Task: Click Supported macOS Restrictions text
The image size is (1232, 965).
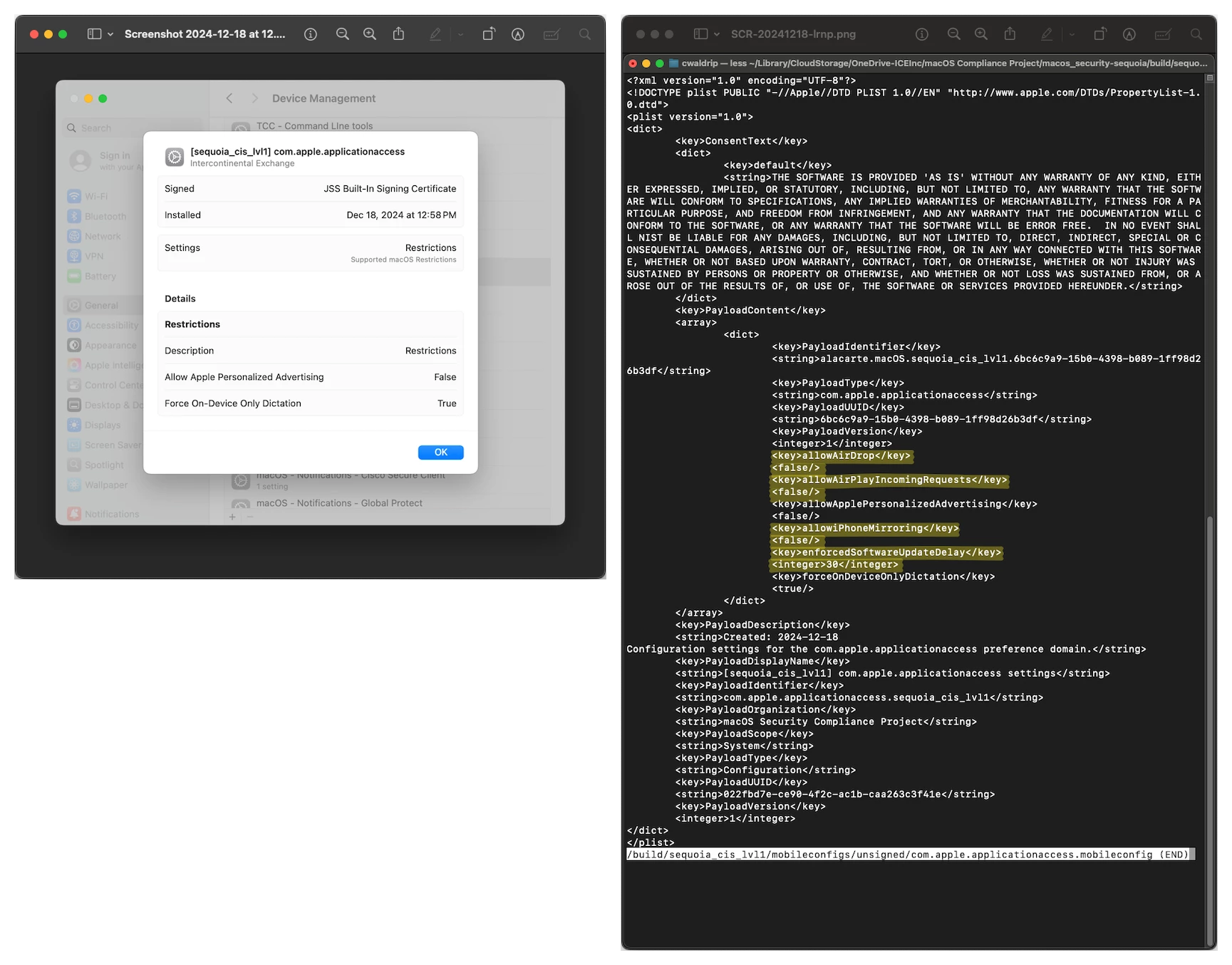Action: 403,260
